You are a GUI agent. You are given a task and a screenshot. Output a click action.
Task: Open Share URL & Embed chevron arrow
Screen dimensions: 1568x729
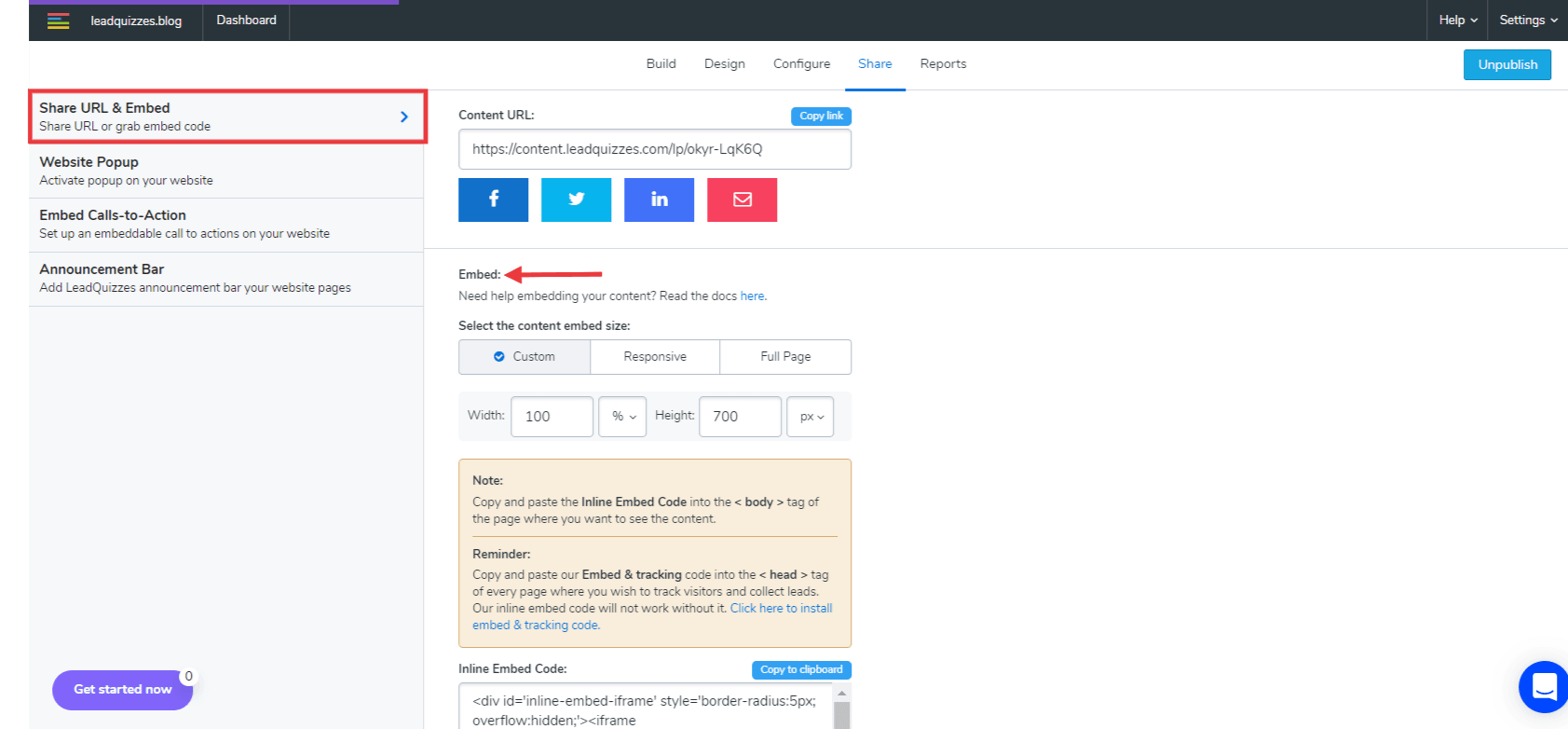point(404,117)
